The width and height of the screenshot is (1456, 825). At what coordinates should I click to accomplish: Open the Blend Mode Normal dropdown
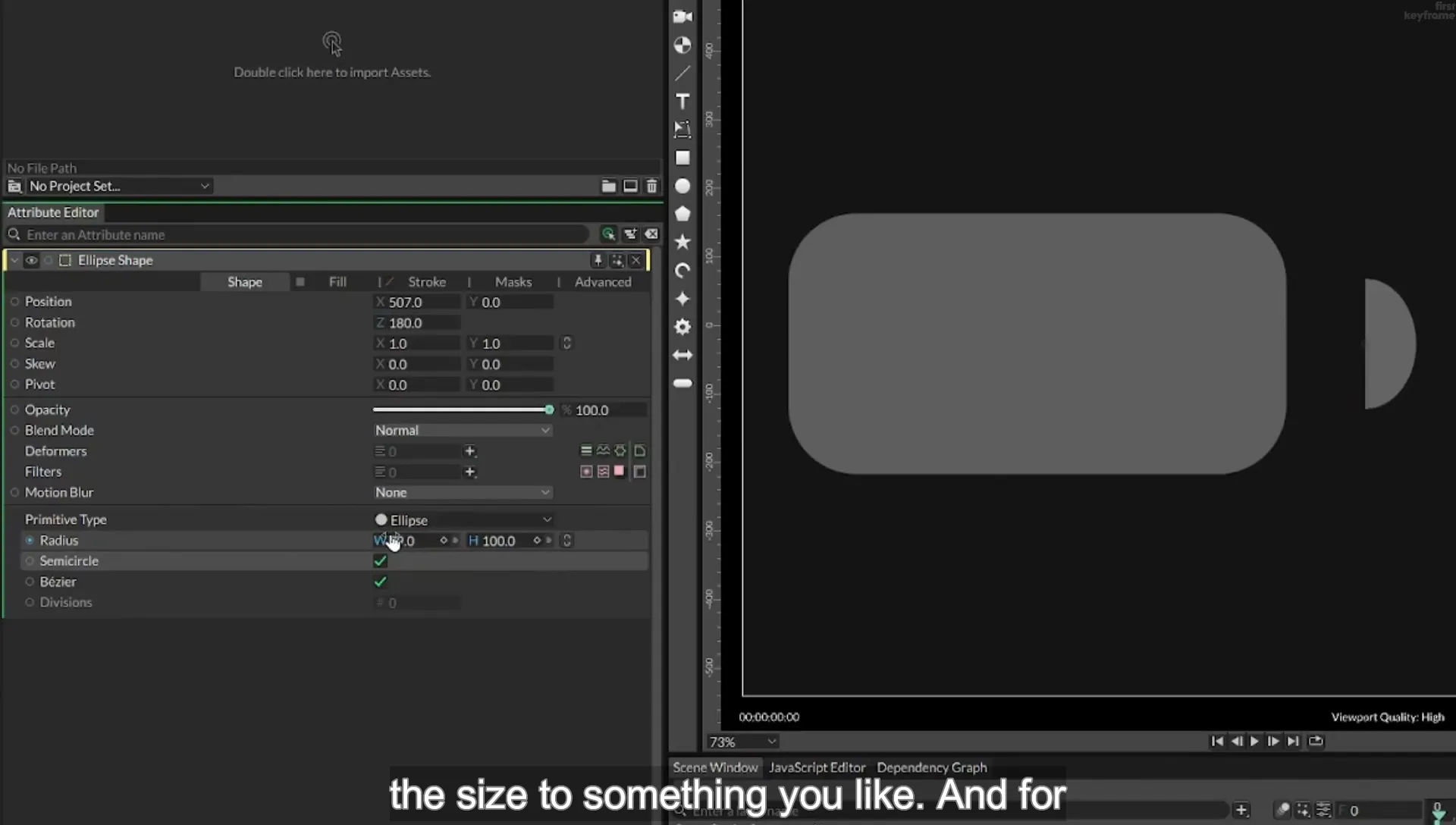462,430
